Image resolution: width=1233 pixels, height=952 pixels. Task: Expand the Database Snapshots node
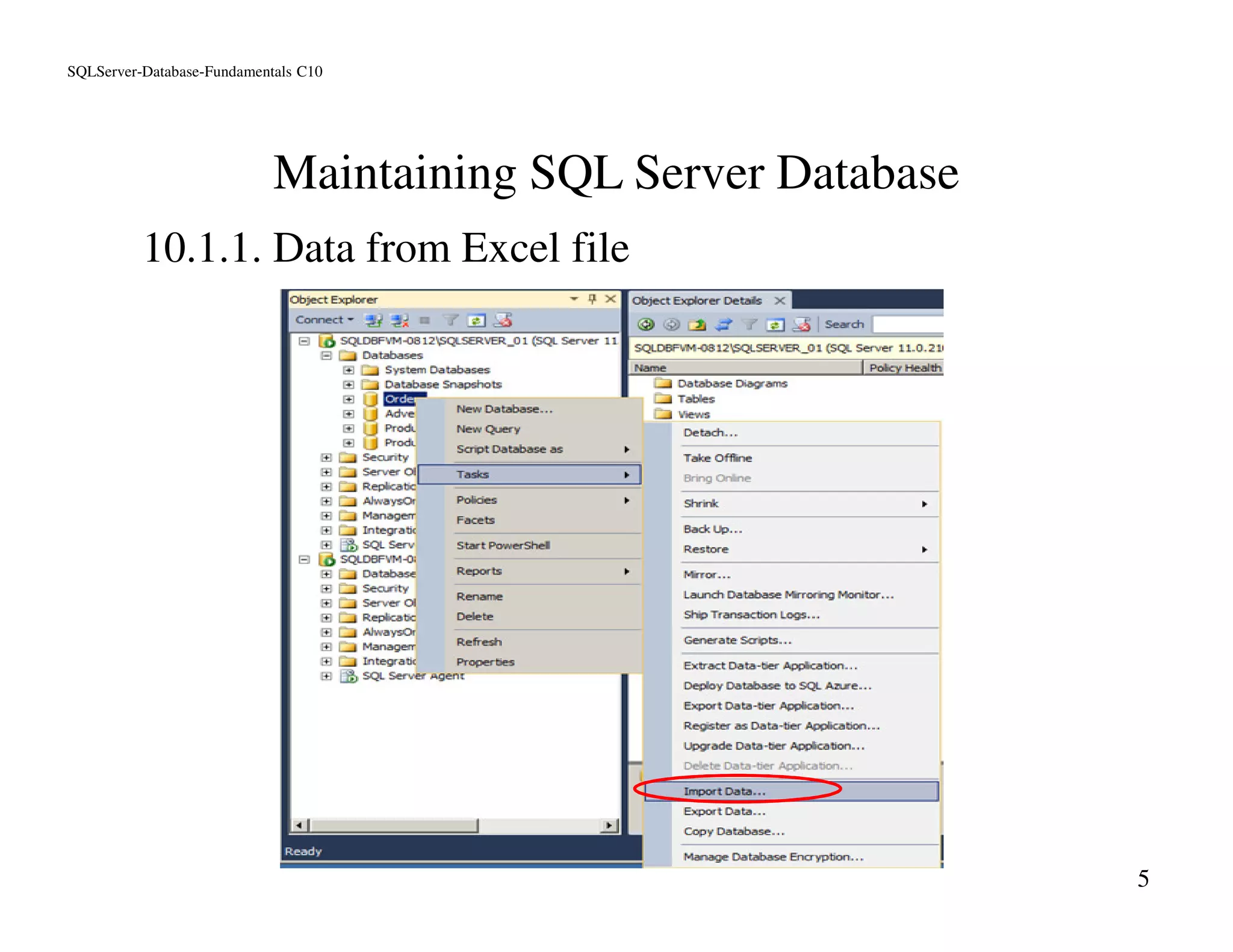point(349,385)
